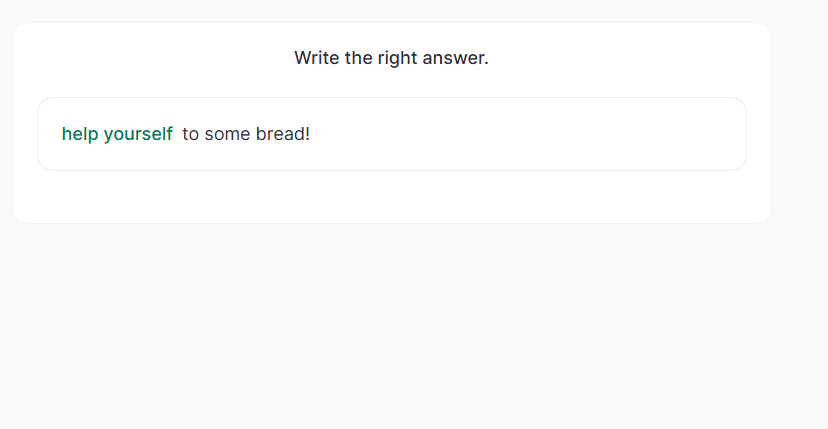The image size is (828, 429).
Task: Click the green "help yourself" answer field
Action: 117,134
